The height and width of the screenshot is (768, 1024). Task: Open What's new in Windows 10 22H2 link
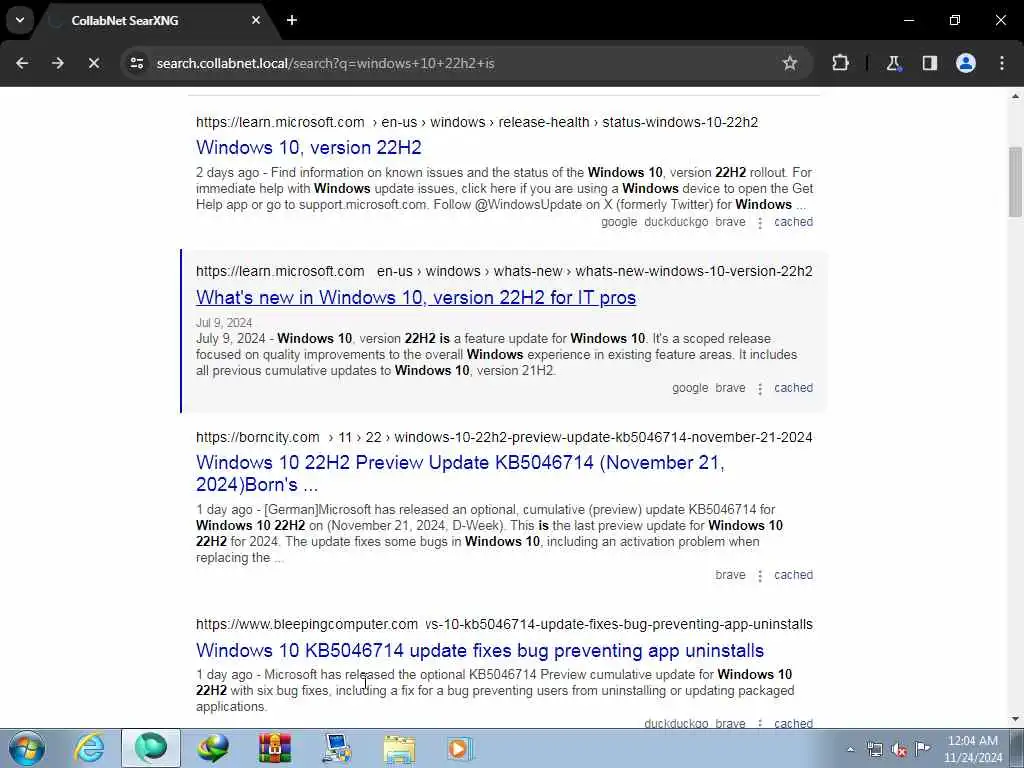[x=416, y=298]
